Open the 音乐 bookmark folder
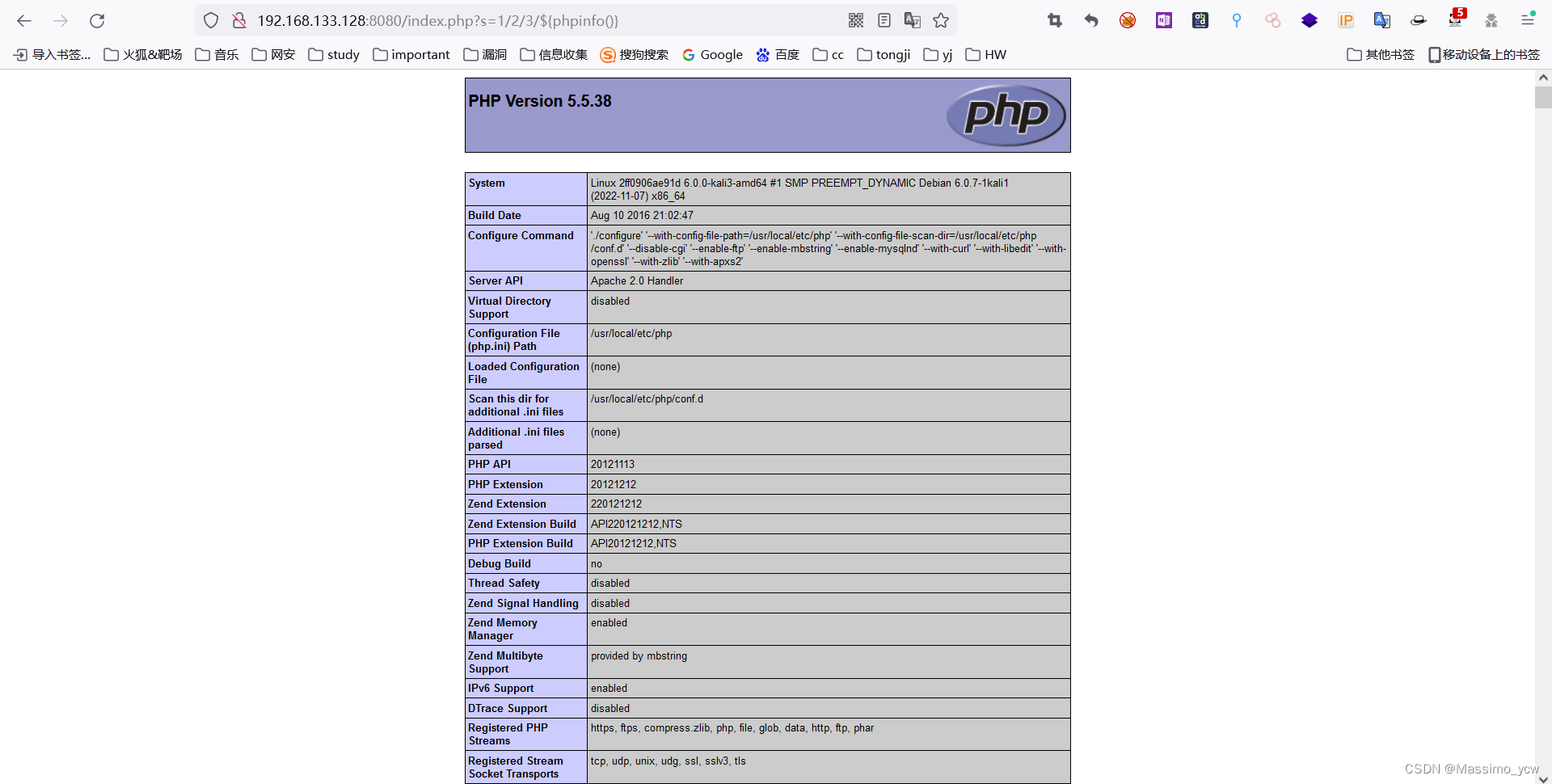1552x784 pixels. click(217, 55)
